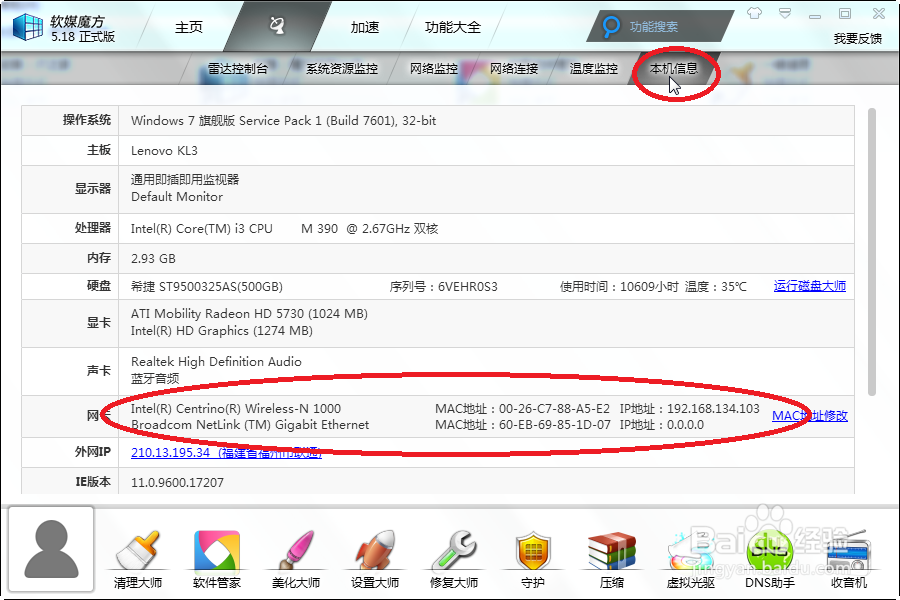Click the 运行磁盘大师 link
The width and height of the screenshot is (900, 600).
tap(810, 285)
